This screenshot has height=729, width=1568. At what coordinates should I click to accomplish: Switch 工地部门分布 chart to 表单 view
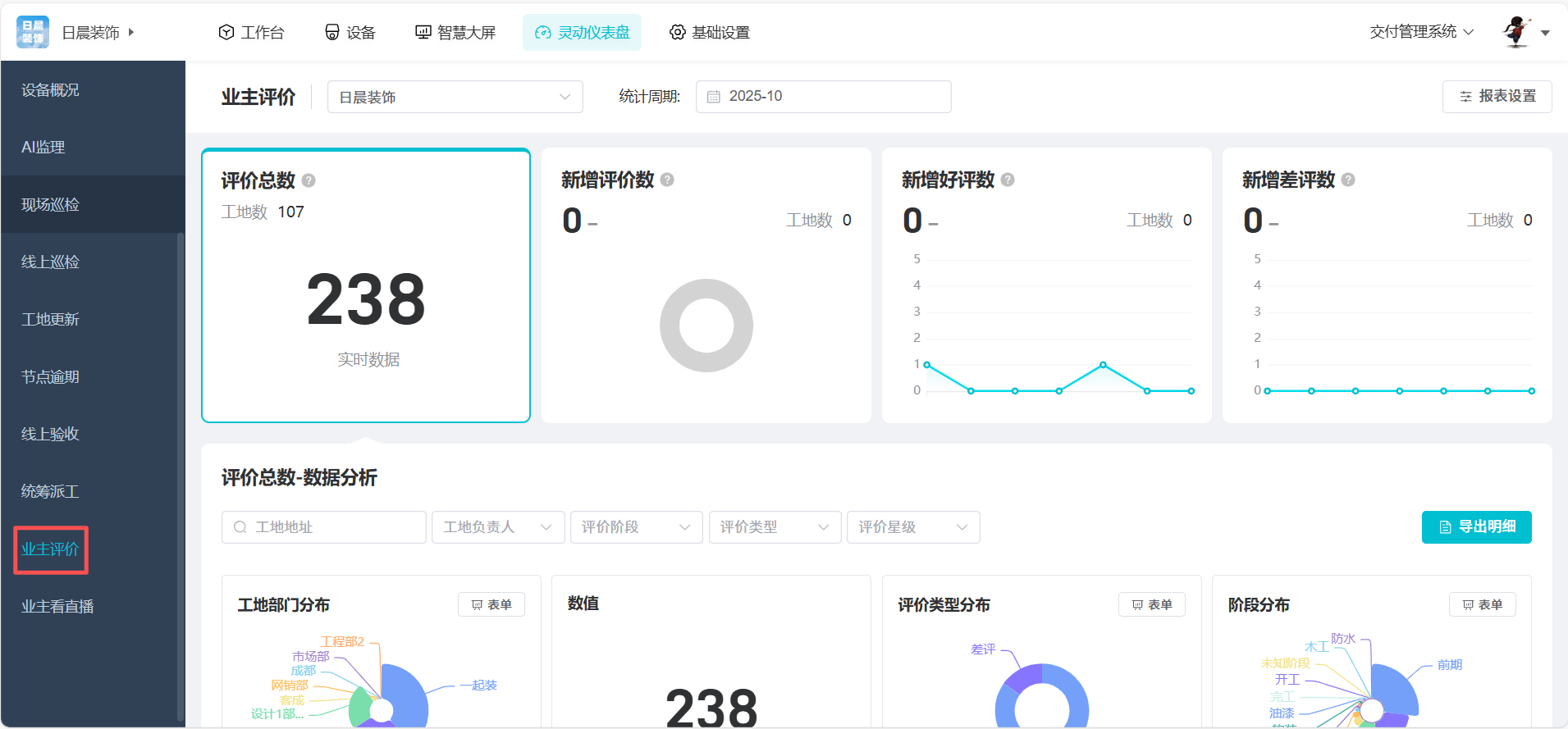pos(491,604)
